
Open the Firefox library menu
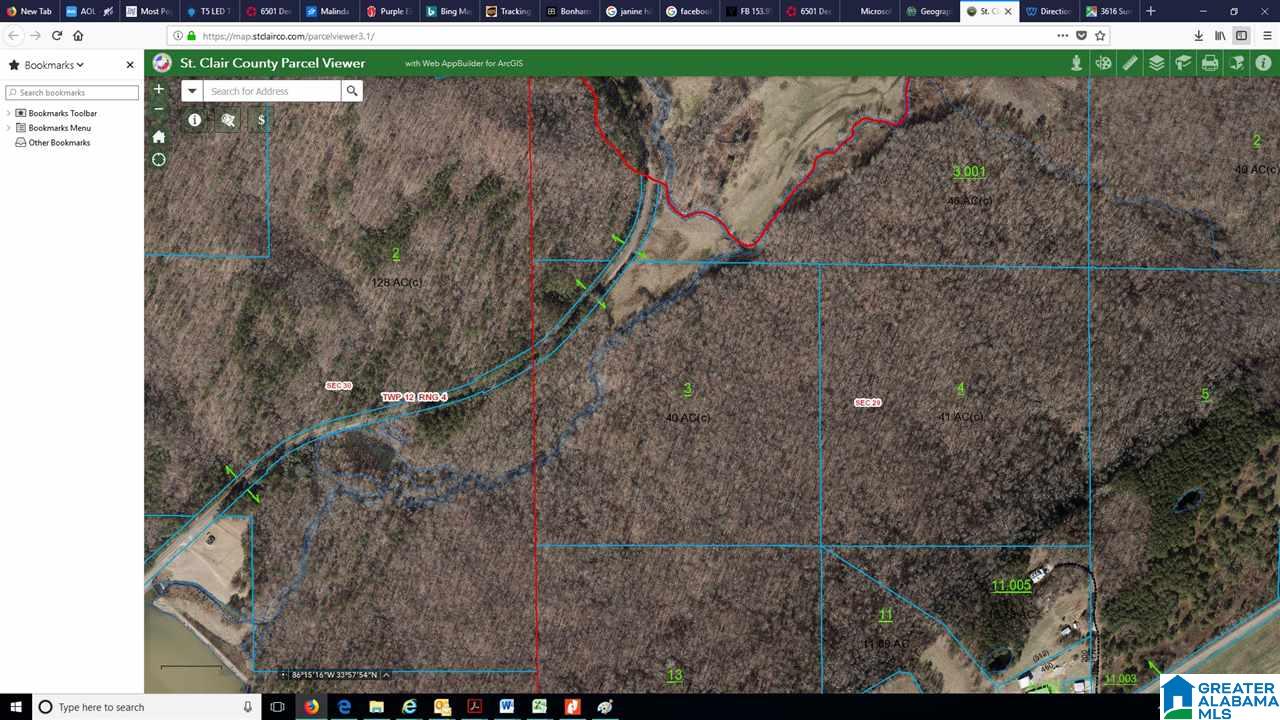(1220, 35)
